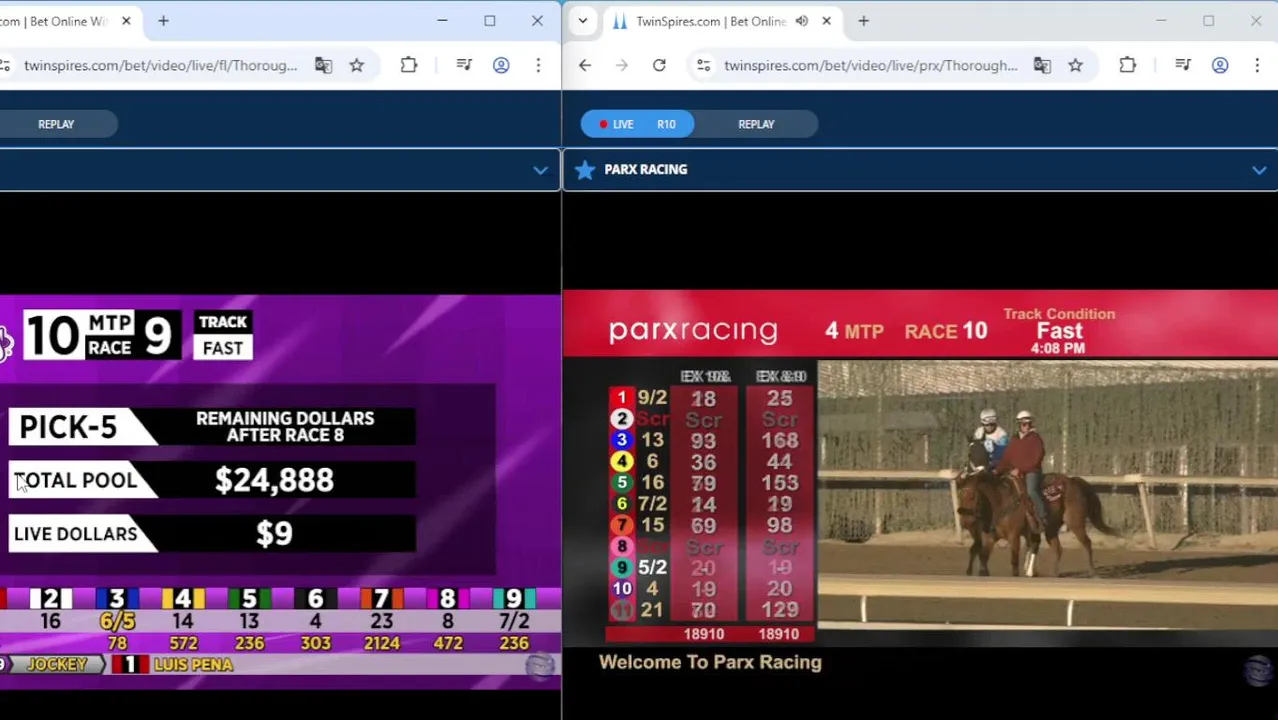Open new tab in left browser window
1278x720 pixels.
(163, 21)
